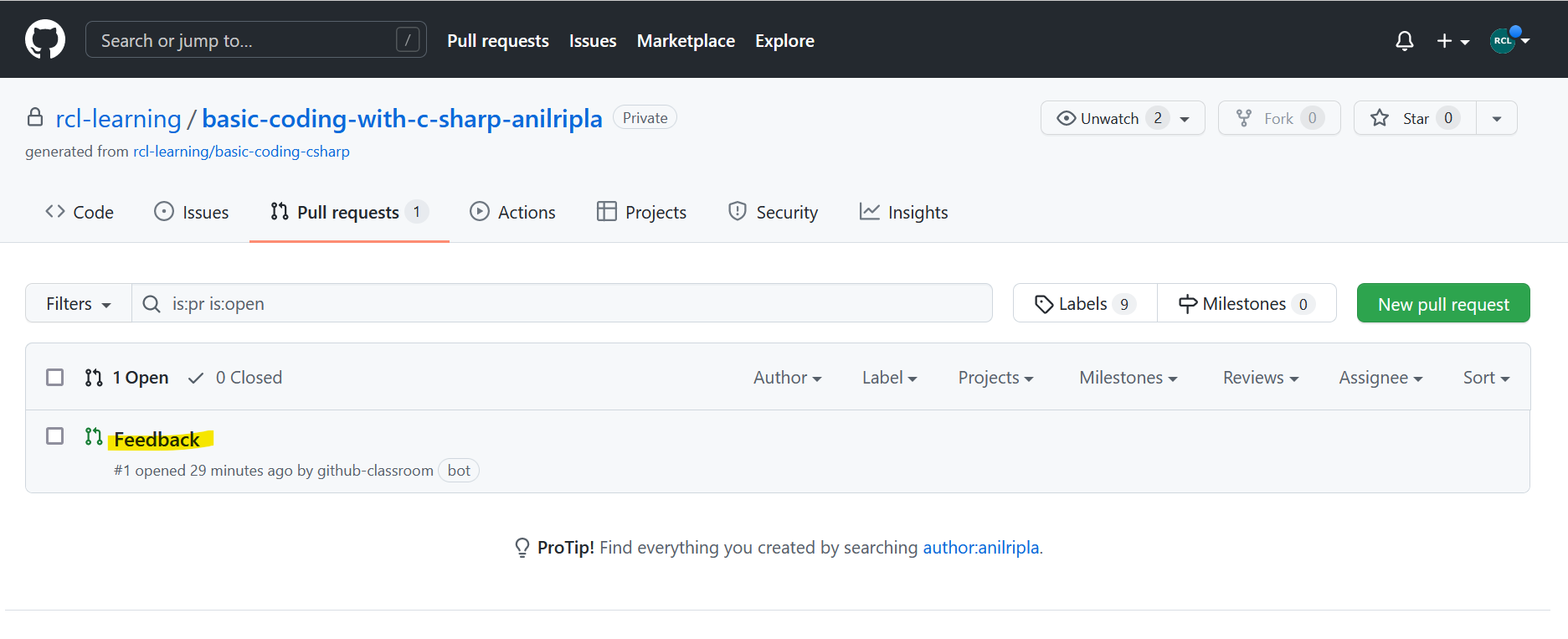The width and height of the screenshot is (1568, 639).
Task: Open the Unwatch notifications dropdown
Action: click(1123, 118)
